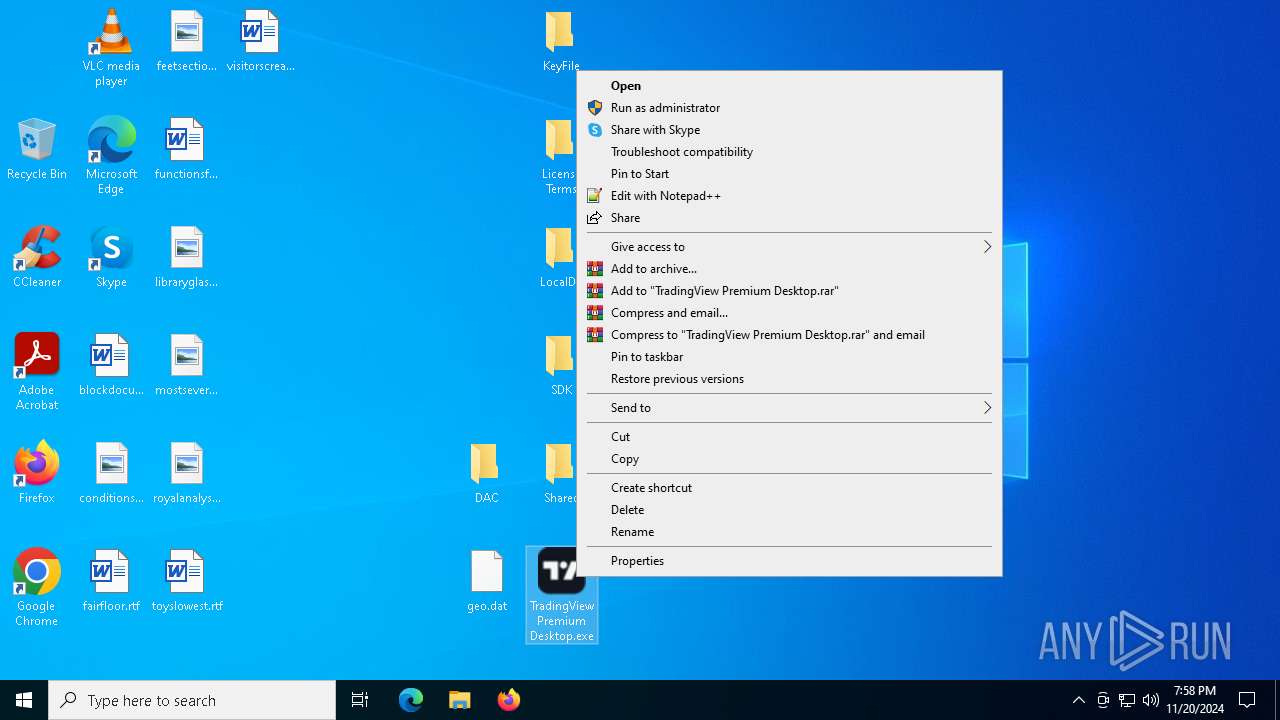Select the Google Chrome desktop shortcut

[37, 587]
